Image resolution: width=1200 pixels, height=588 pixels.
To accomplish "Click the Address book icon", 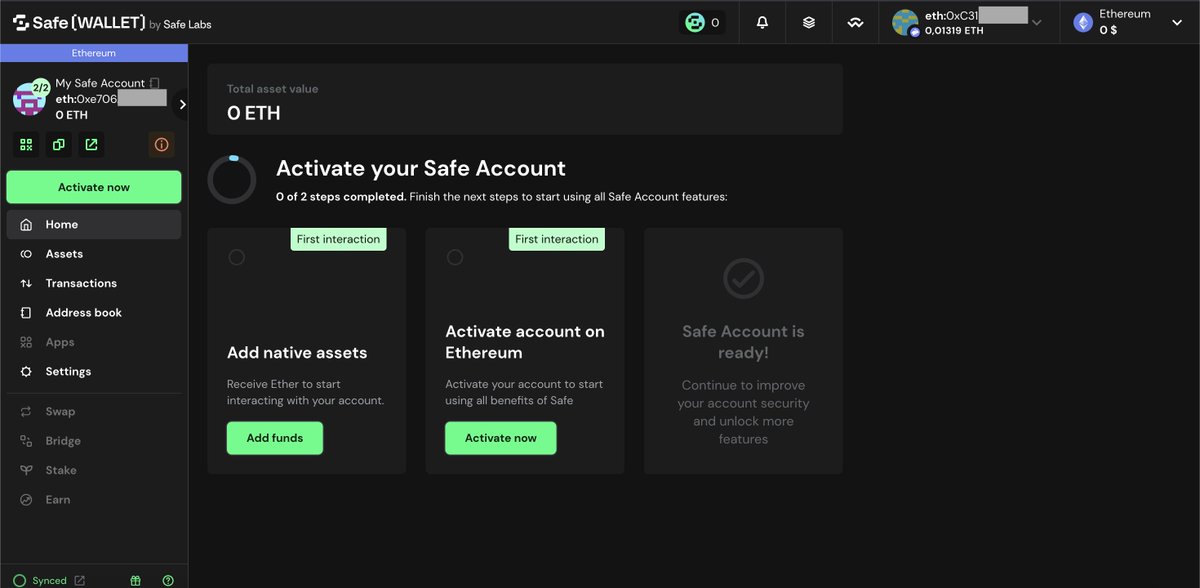I will point(26,313).
